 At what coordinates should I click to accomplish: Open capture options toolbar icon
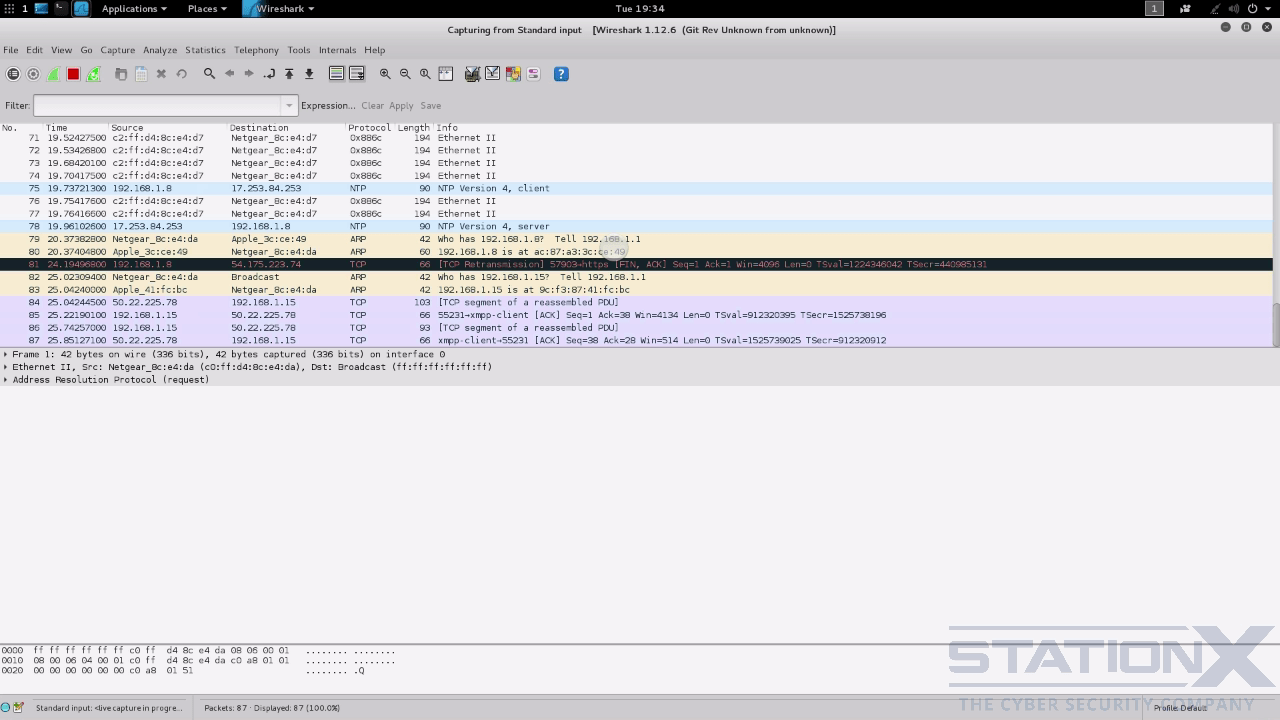coord(33,74)
